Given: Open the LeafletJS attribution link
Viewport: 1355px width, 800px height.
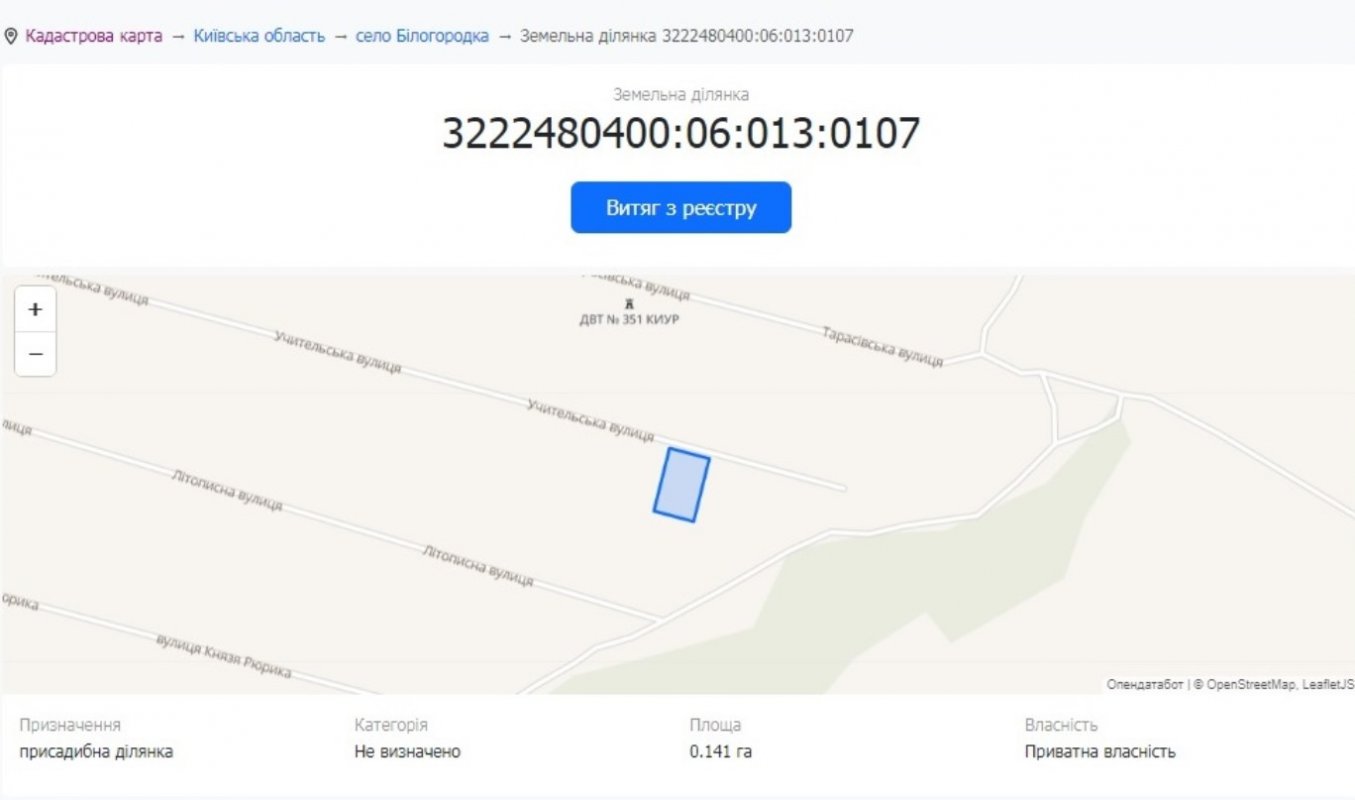Looking at the screenshot, I should [x=1329, y=685].
